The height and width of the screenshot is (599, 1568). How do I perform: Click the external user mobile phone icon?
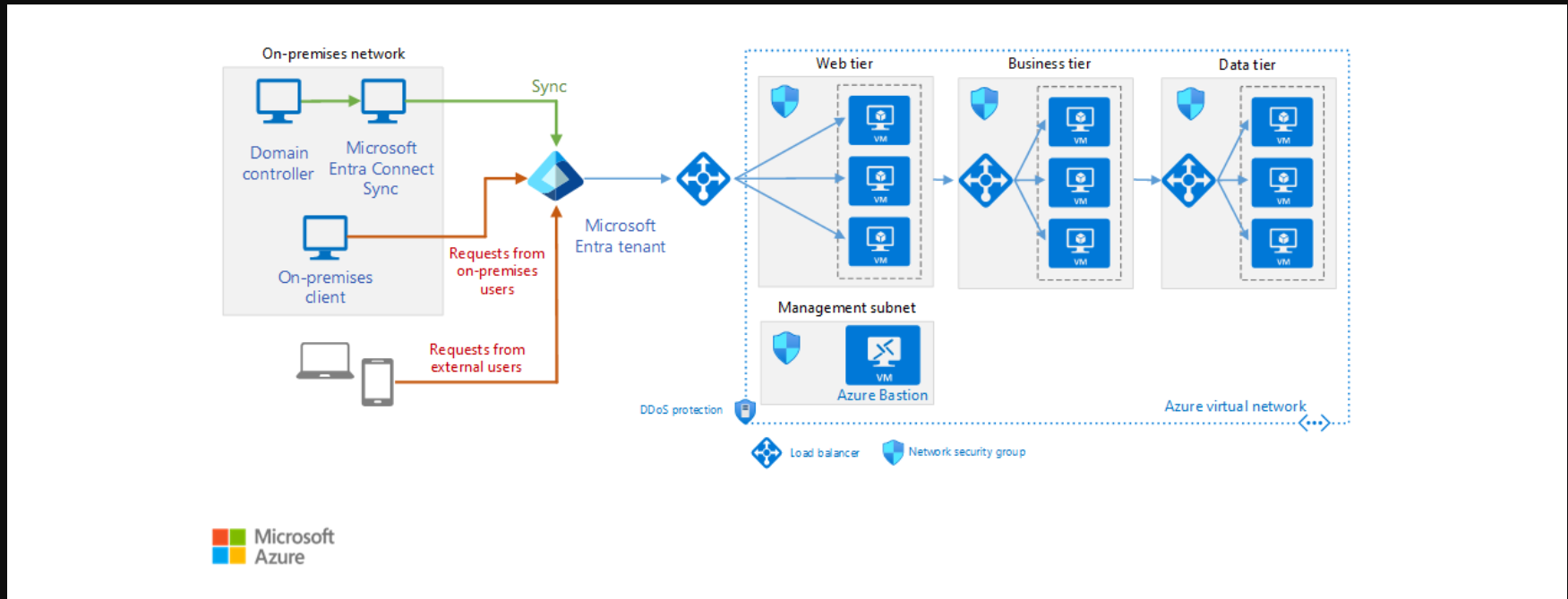pyautogui.click(x=378, y=382)
